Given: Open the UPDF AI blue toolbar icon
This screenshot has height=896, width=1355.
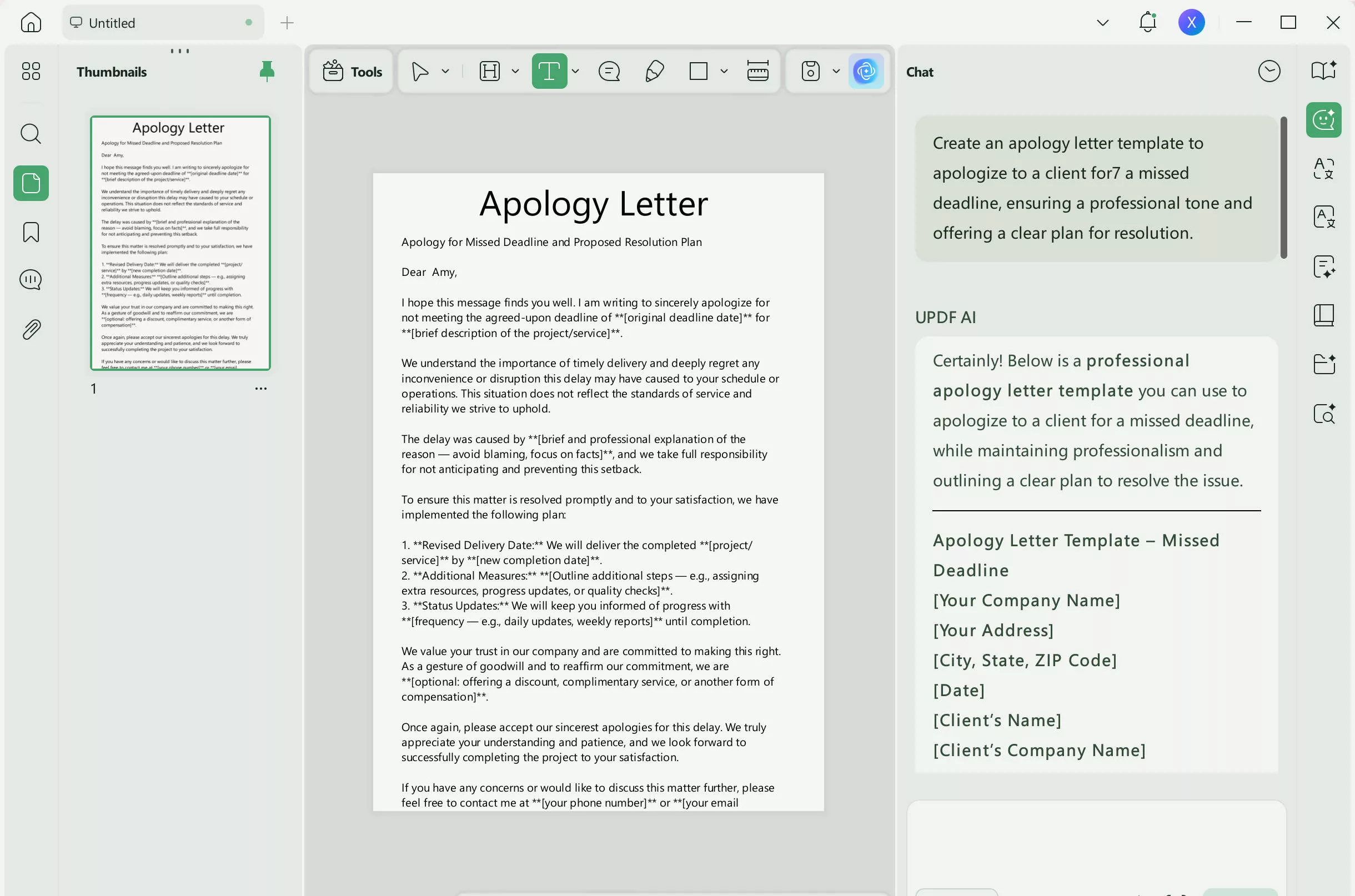Looking at the screenshot, I should click(866, 71).
